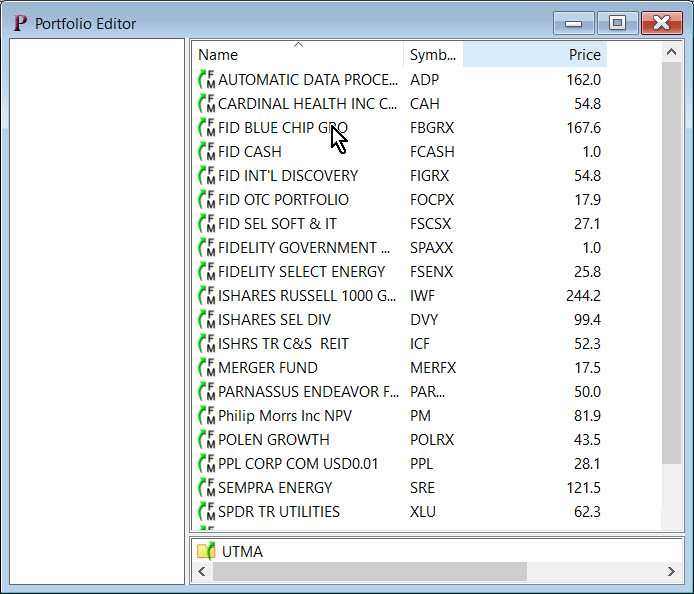Click the icon beside SEMPRA ENERGY
Screen dimensions: 694x594
[x=207, y=487]
